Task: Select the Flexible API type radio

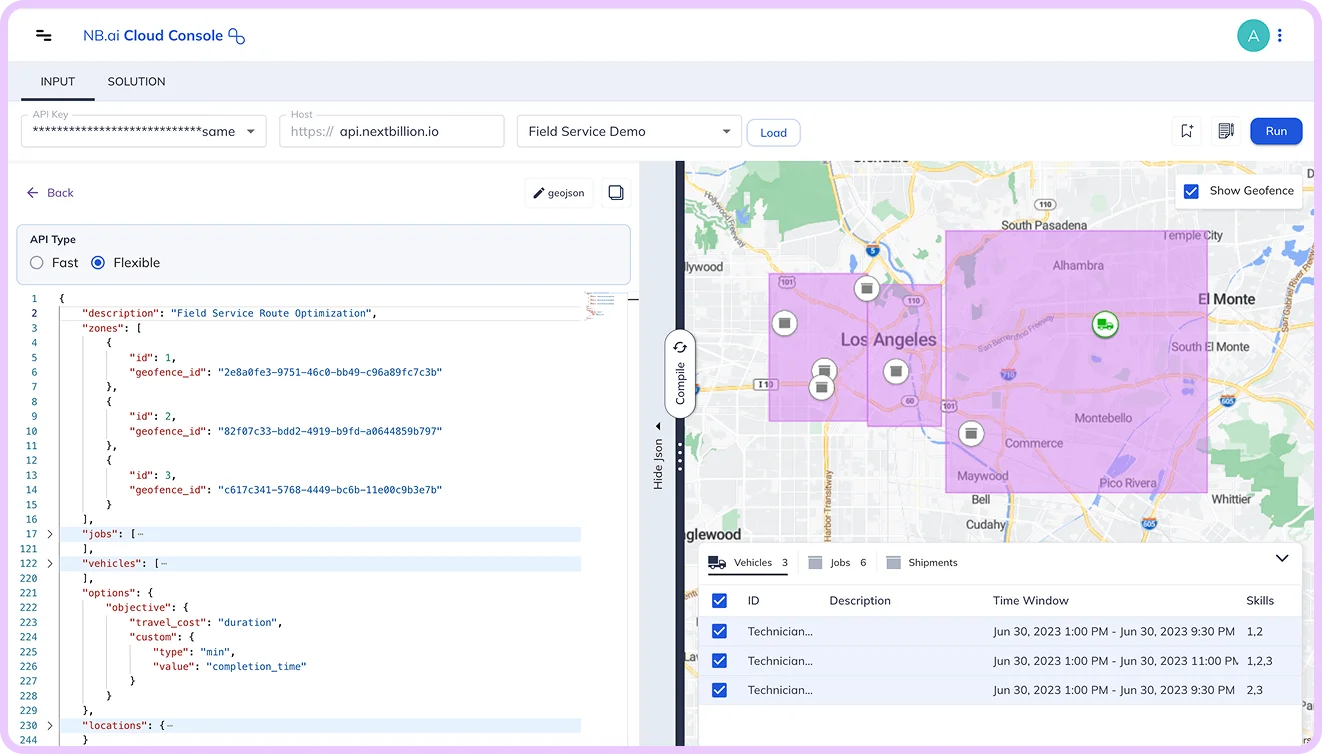Action: click(98, 263)
